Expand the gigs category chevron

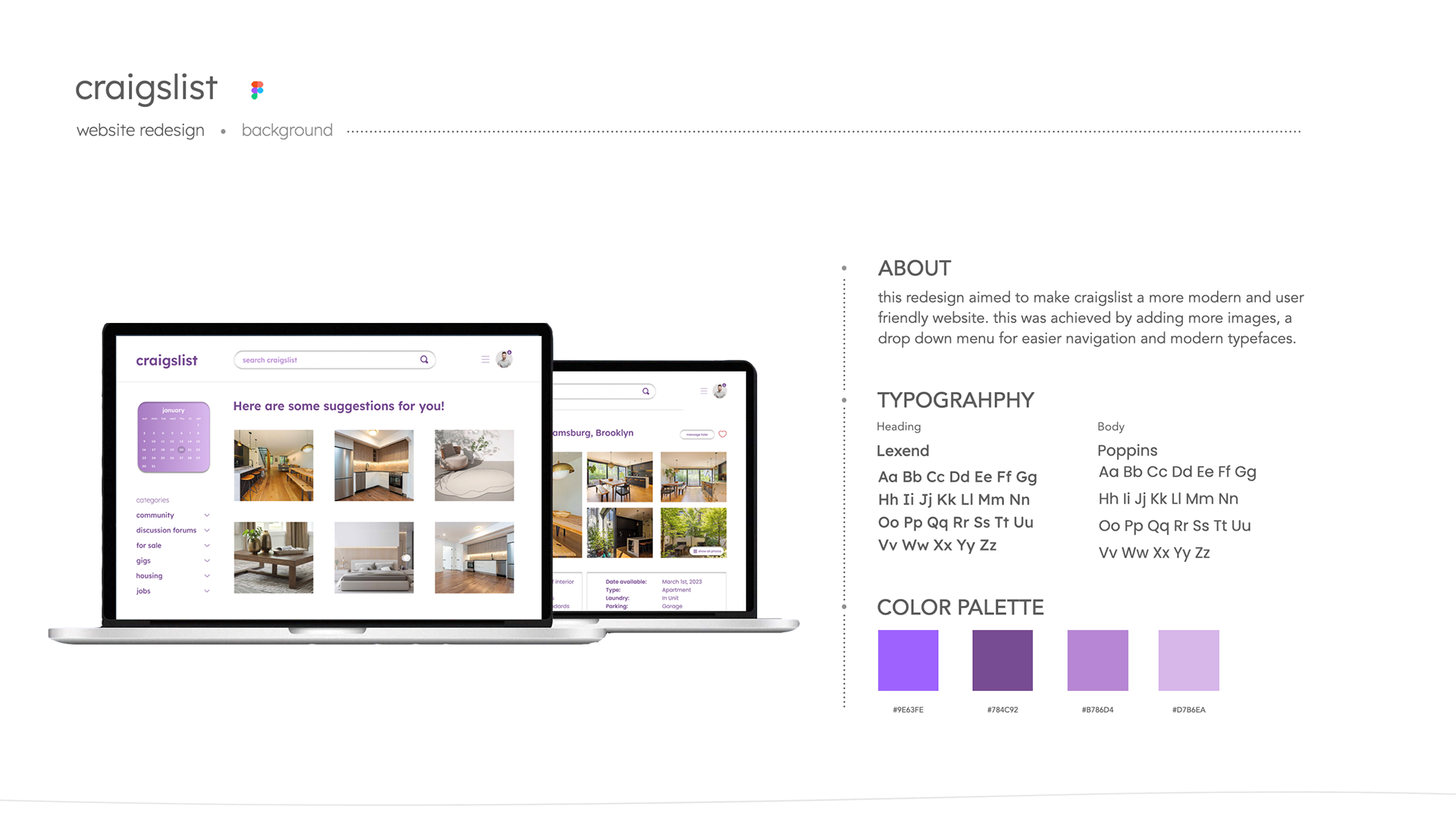[207, 560]
